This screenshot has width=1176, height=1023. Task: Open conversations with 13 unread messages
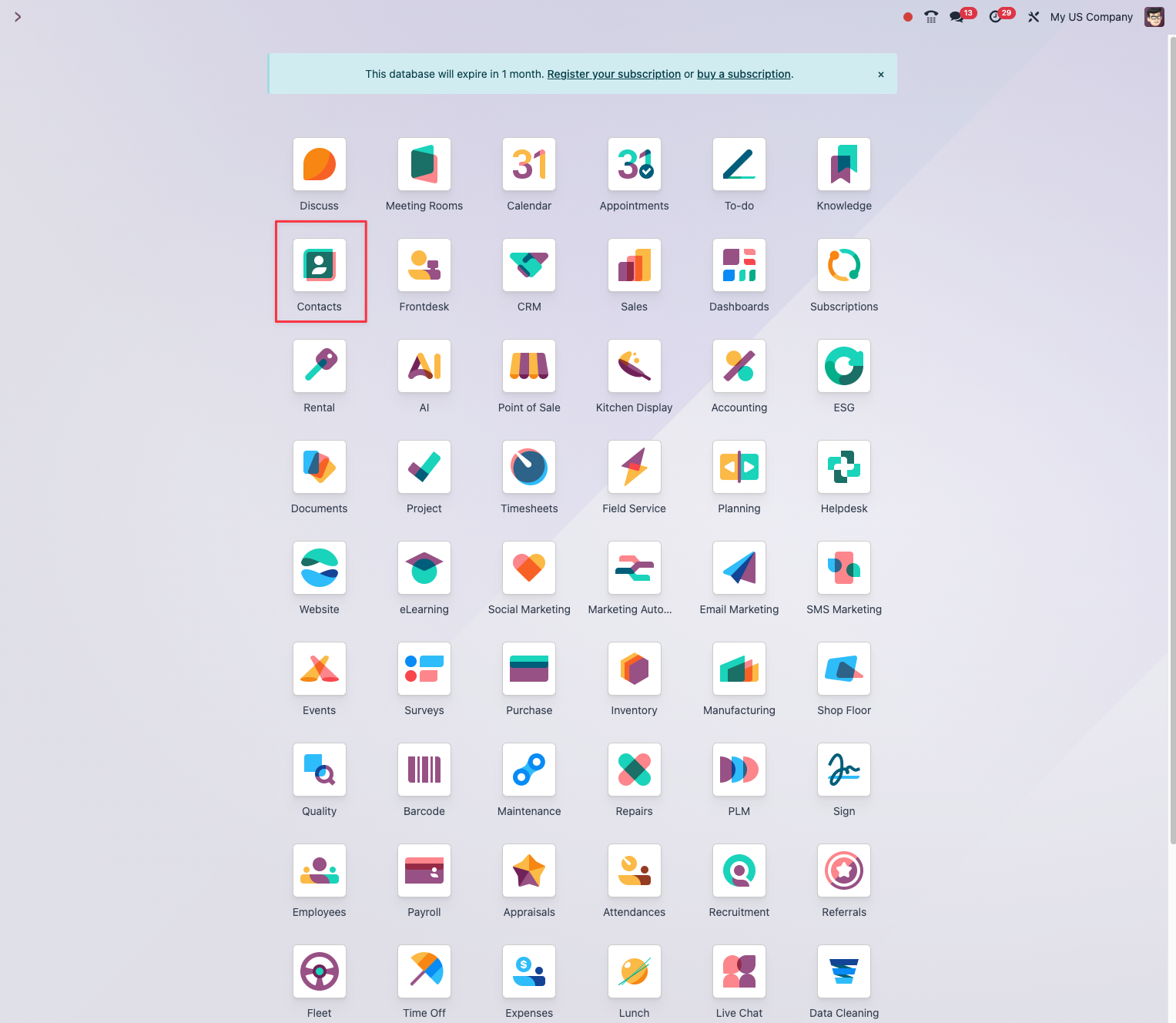click(x=963, y=16)
